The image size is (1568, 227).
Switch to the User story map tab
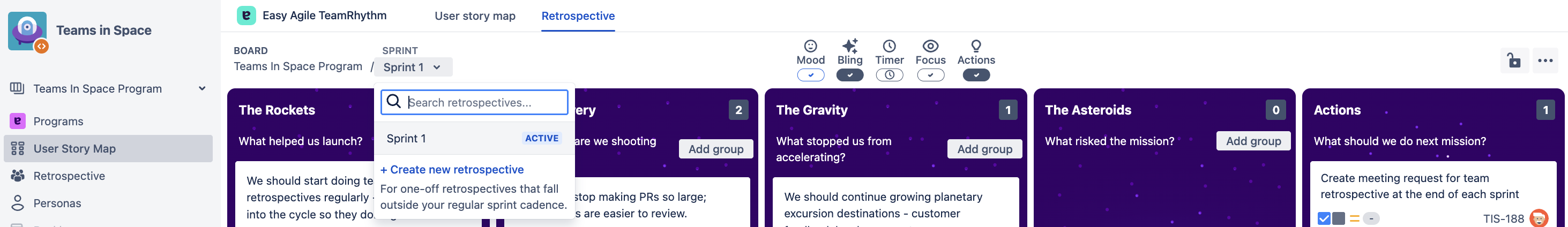click(475, 16)
